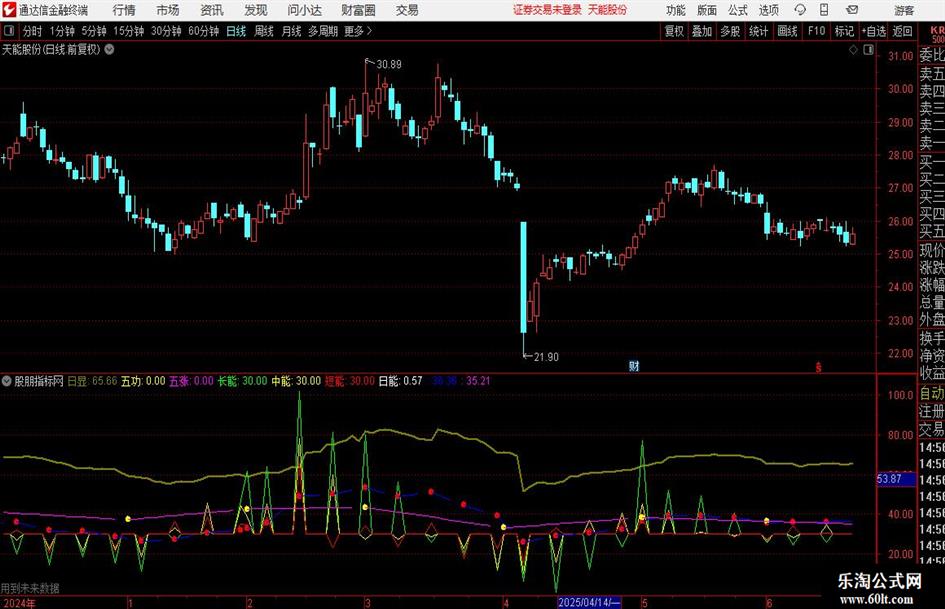945x609 pixels.
Task: Select the 日线 daily period tab
Action: (x=236, y=31)
